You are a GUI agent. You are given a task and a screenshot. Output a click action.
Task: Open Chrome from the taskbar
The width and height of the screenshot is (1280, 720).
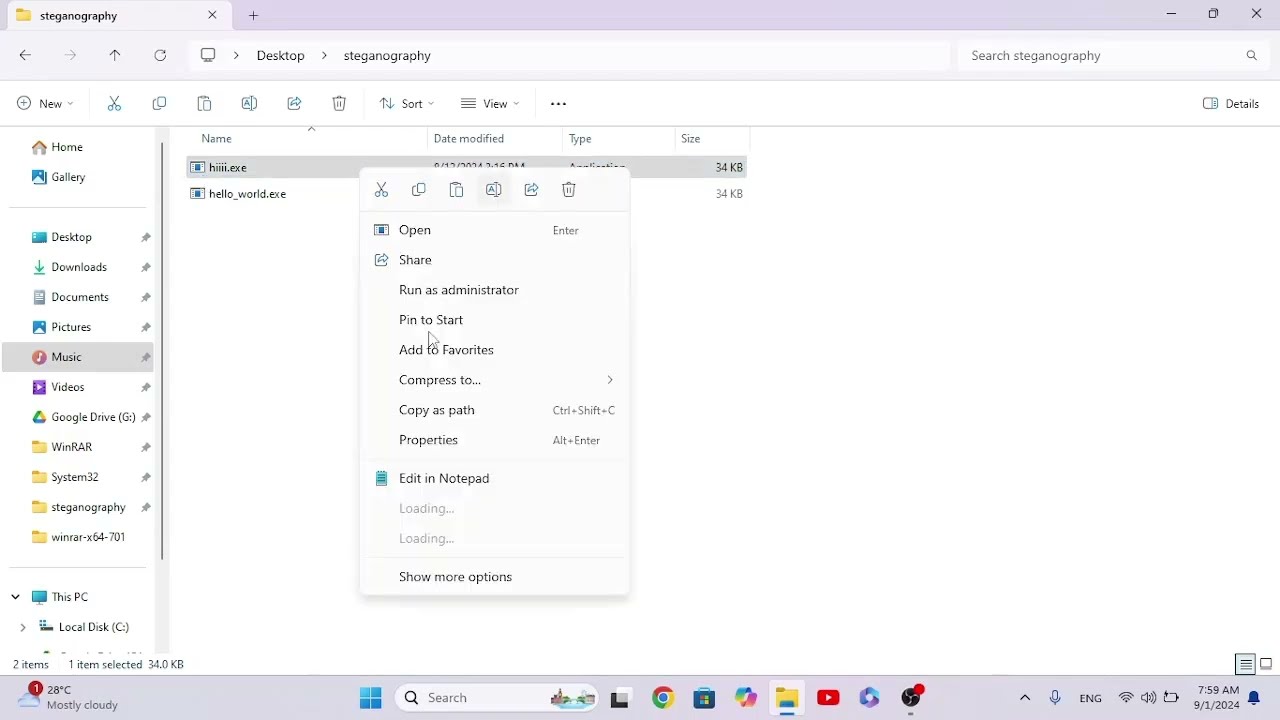pos(662,698)
